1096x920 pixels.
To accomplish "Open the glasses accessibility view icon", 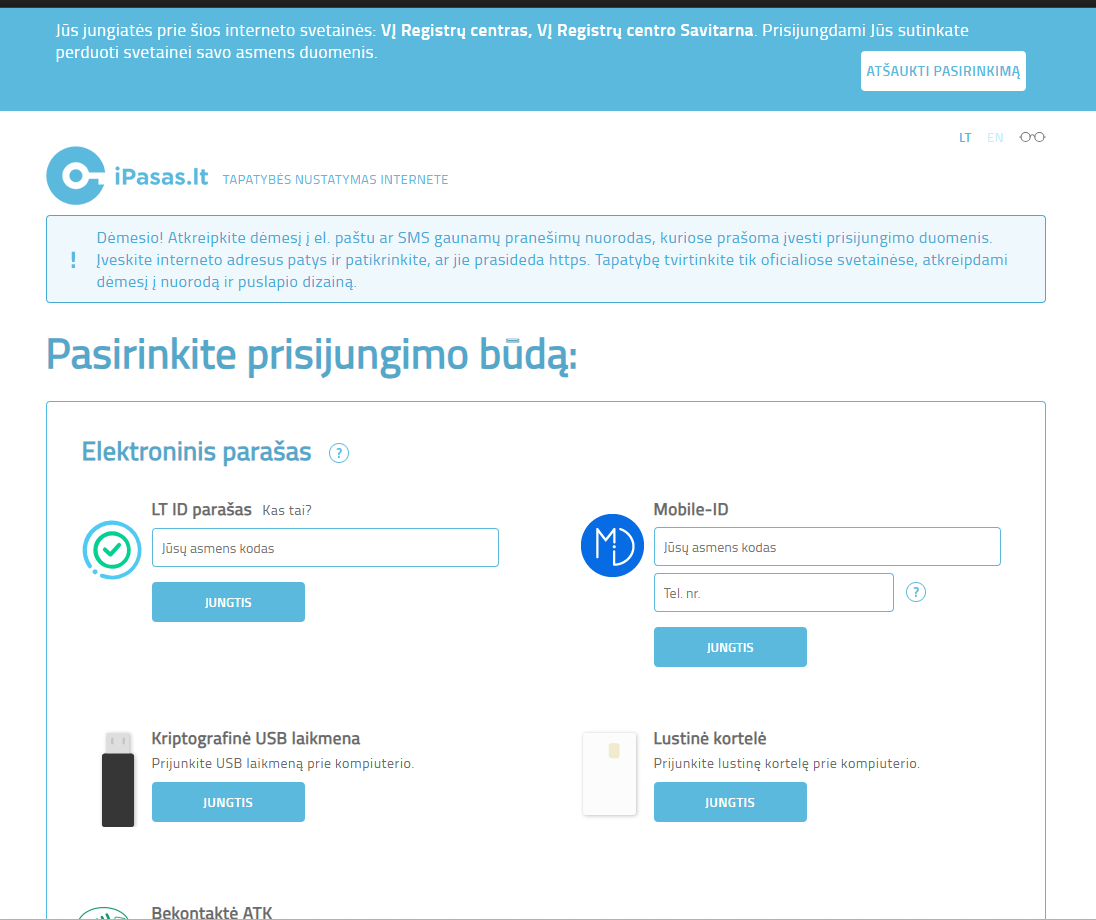I will point(1032,137).
